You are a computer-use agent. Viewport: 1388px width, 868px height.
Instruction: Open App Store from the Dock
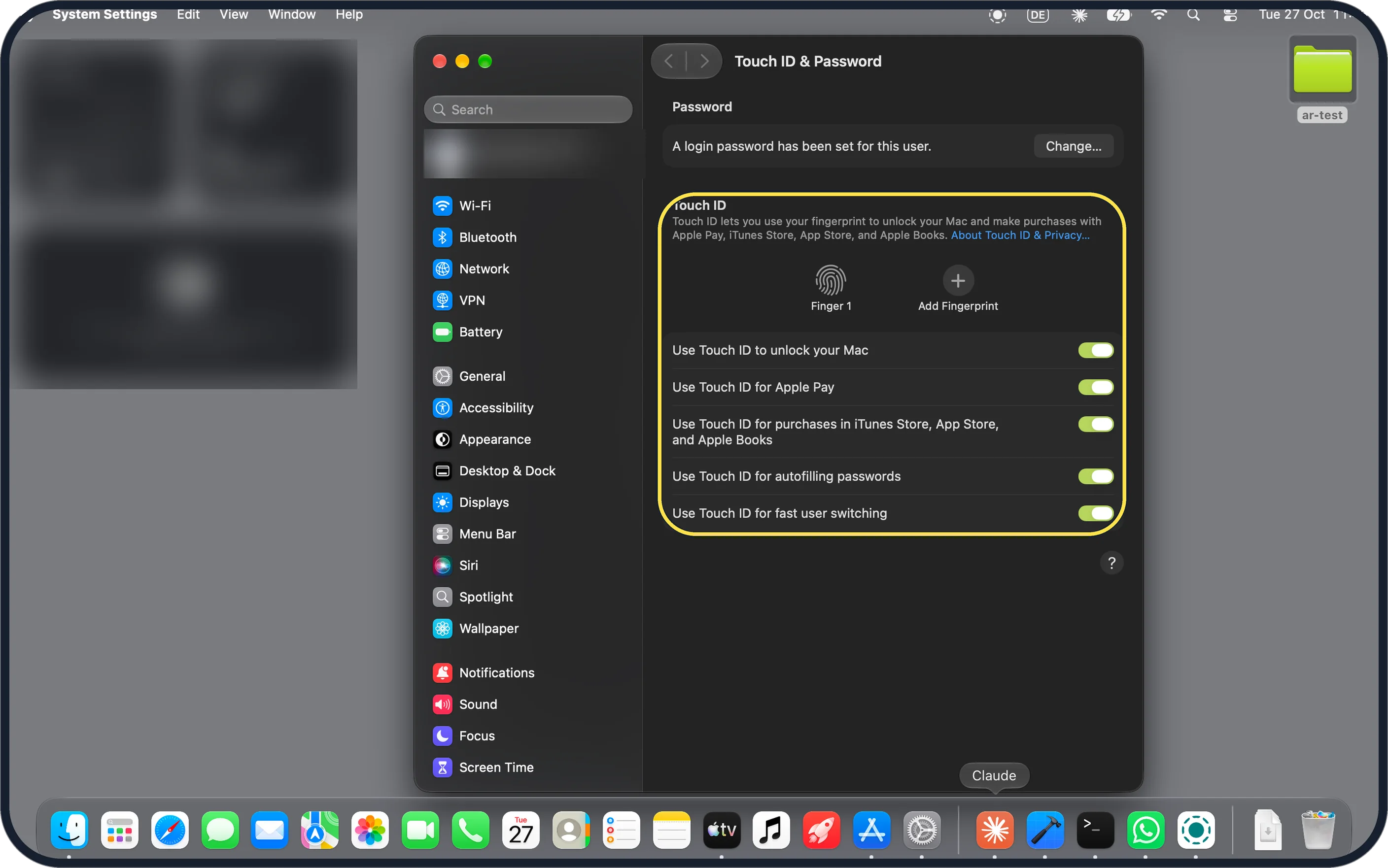(x=872, y=830)
